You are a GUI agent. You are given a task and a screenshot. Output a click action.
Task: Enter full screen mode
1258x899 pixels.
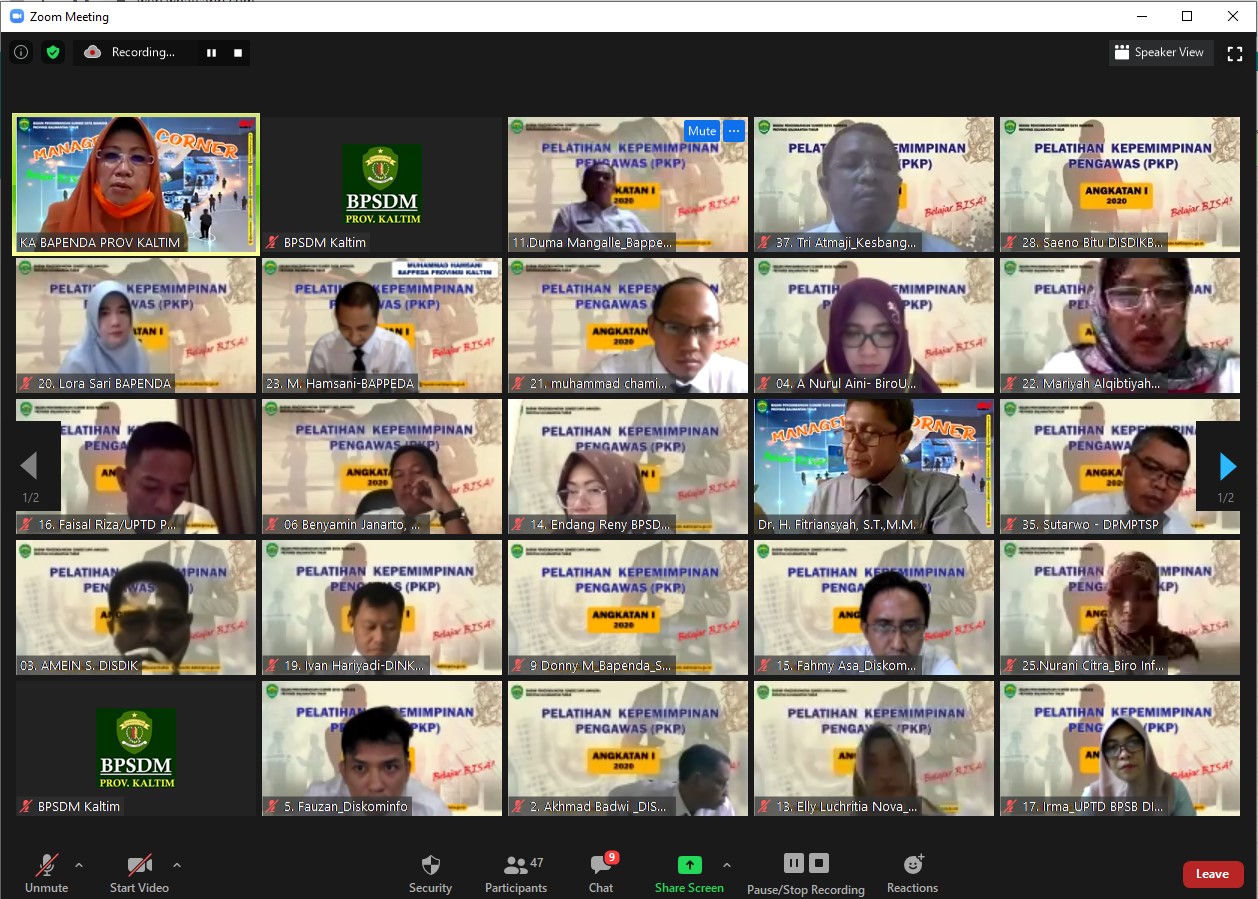click(x=1235, y=53)
